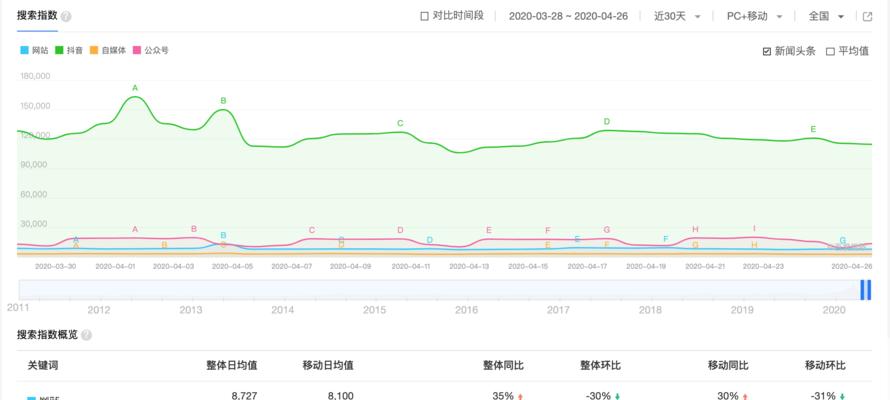The width and height of the screenshot is (890, 400).
Task: Click the blue timeline range slider handle
Action: (x=866, y=289)
